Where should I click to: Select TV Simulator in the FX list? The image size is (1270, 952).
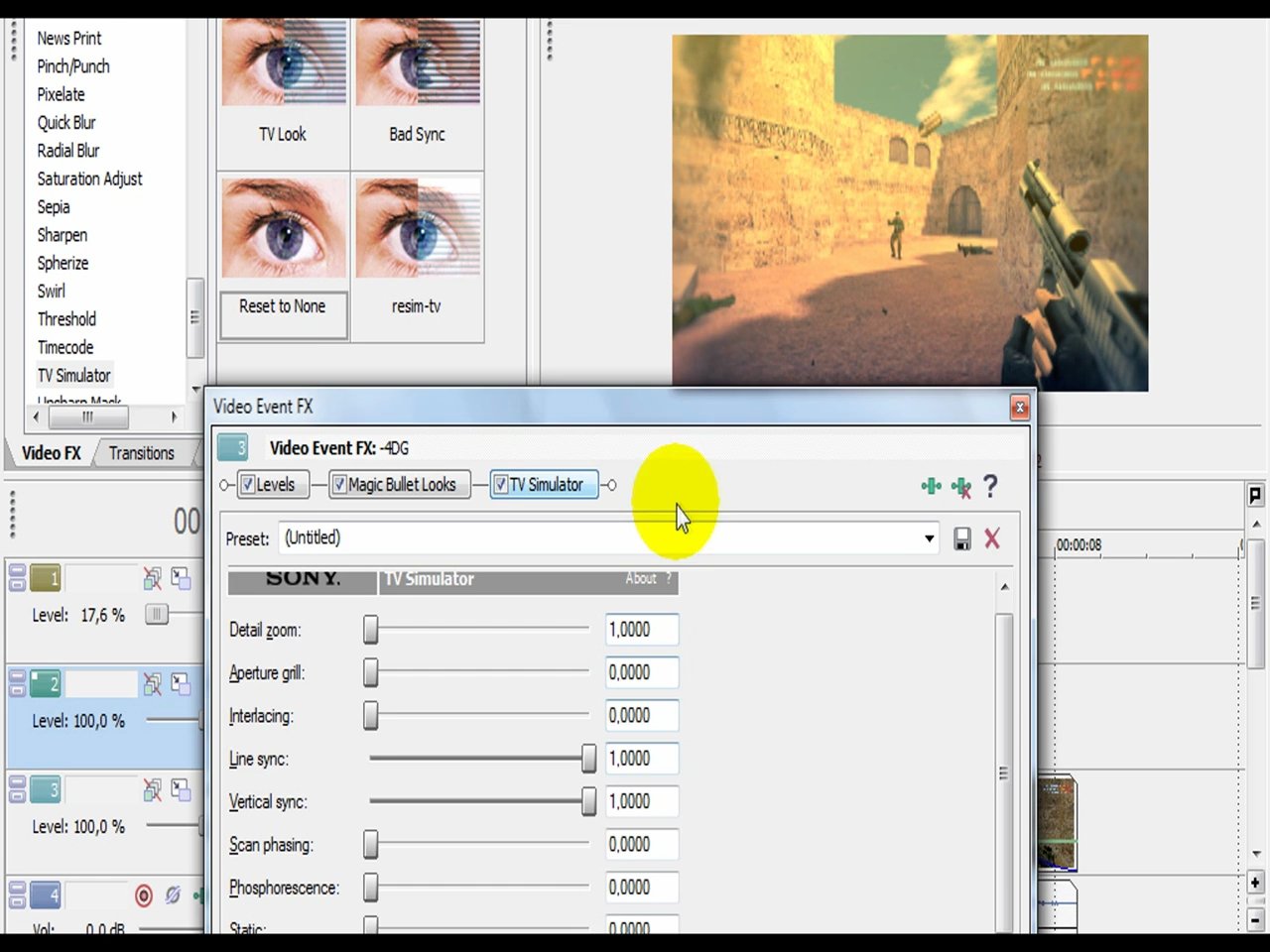(x=74, y=376)
